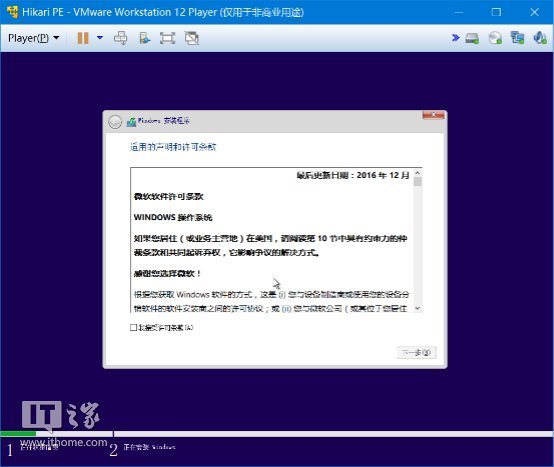Minimize the VMware Player window
Image resolution: width=554 pixels, height=467 pixels.
point(459,12)
